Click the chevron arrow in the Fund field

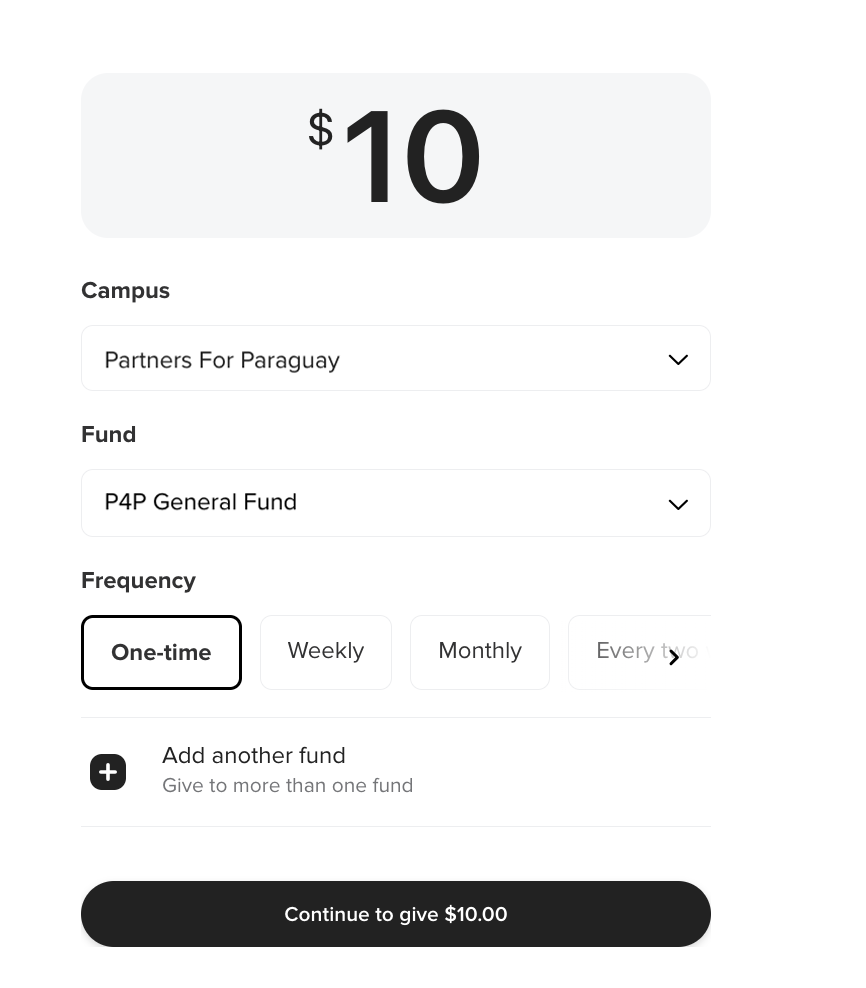click(x=678, y=505)
